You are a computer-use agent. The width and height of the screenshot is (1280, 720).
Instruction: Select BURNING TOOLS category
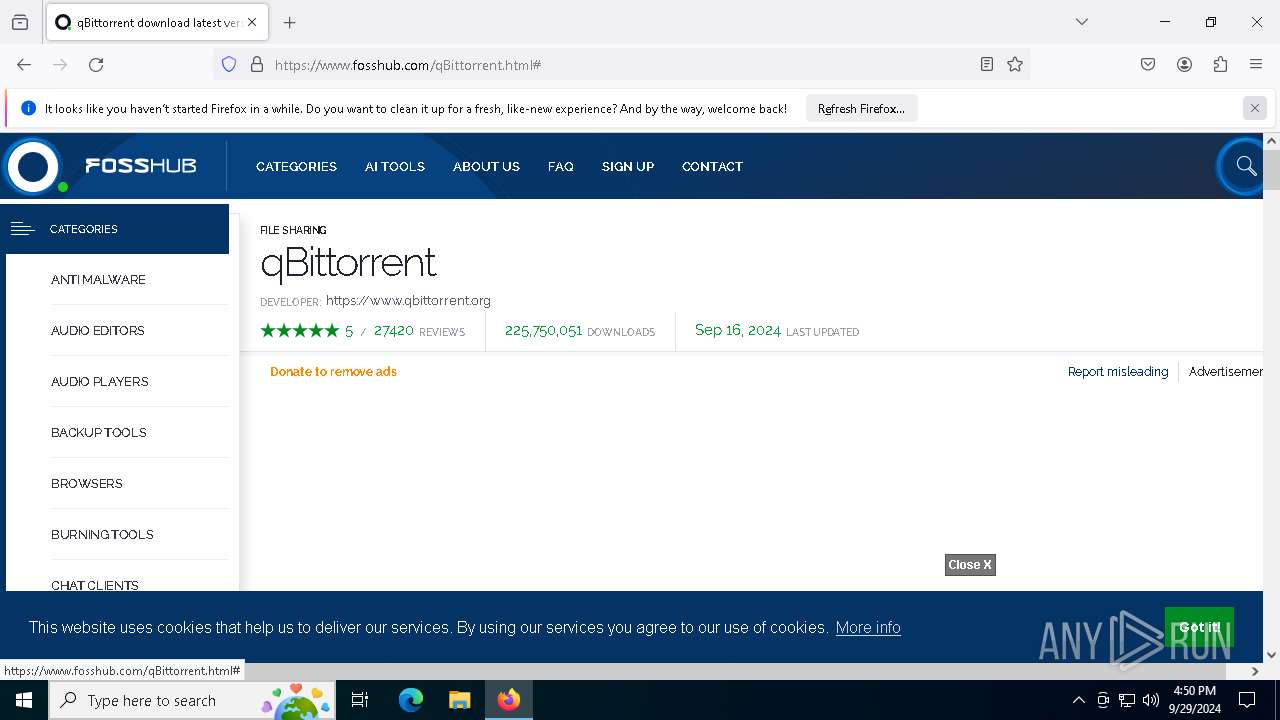pos(102,535)
